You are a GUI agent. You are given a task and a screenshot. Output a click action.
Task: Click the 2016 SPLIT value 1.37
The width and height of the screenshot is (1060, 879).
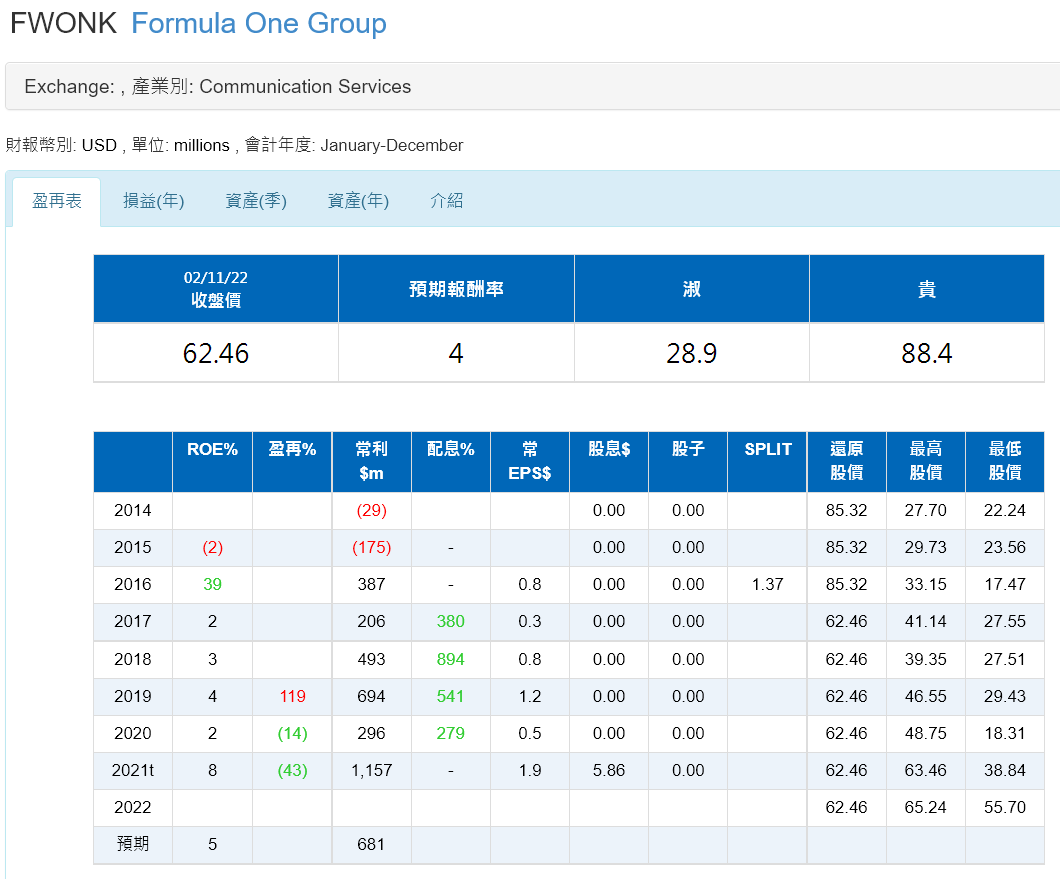[767, 585]
